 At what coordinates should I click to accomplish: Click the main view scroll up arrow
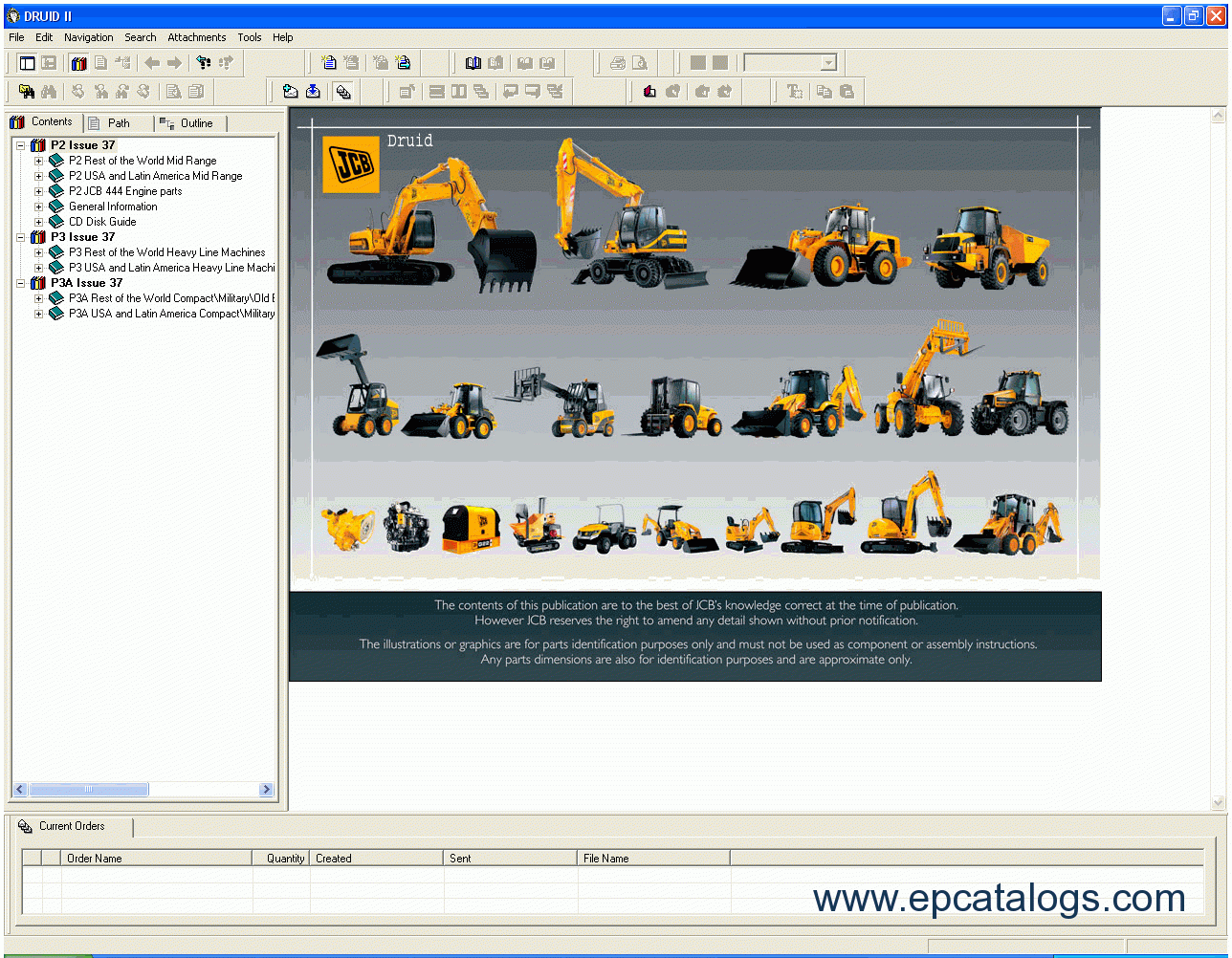1219,117
